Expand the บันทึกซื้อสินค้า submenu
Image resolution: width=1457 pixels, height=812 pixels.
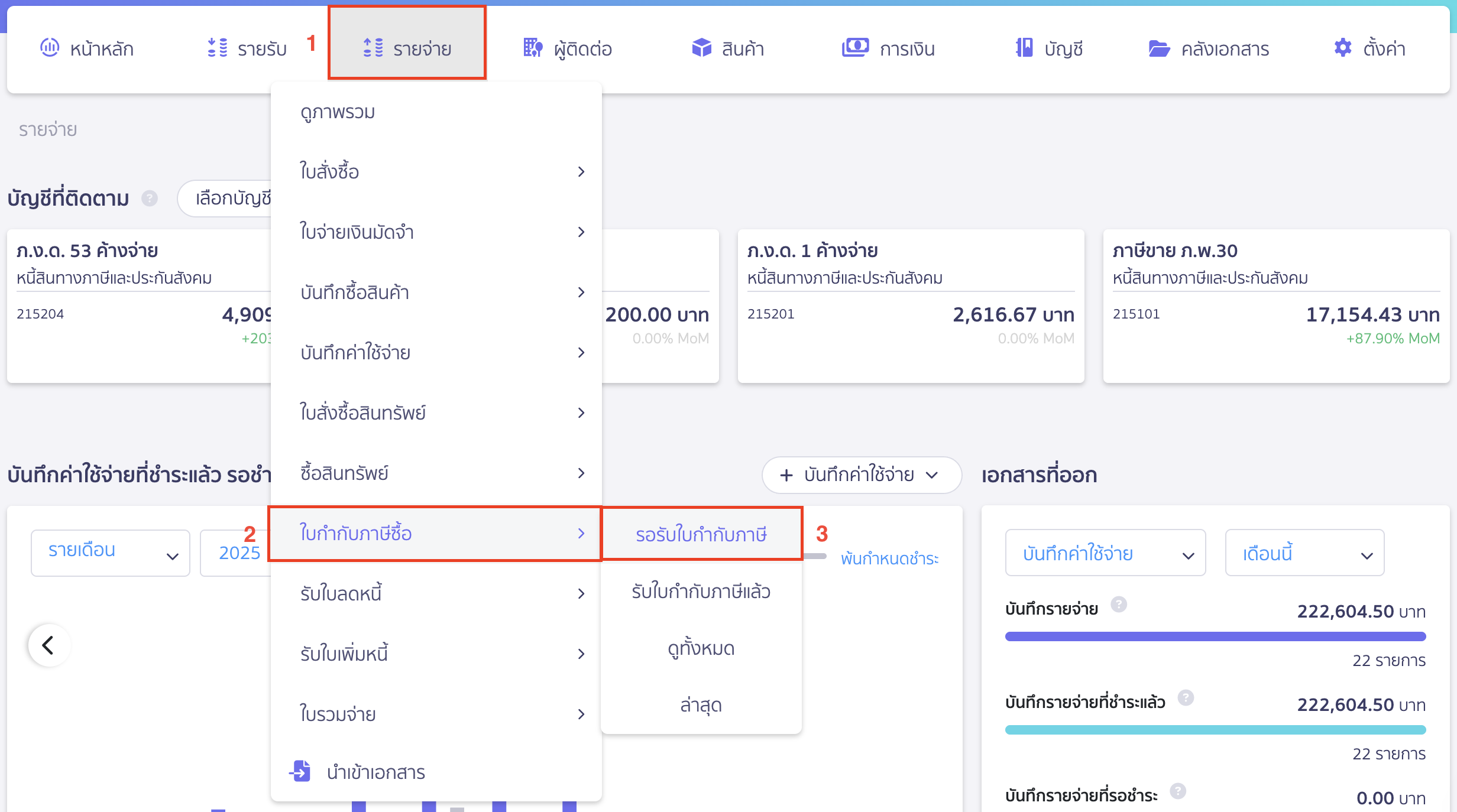[x=436, y=292]
